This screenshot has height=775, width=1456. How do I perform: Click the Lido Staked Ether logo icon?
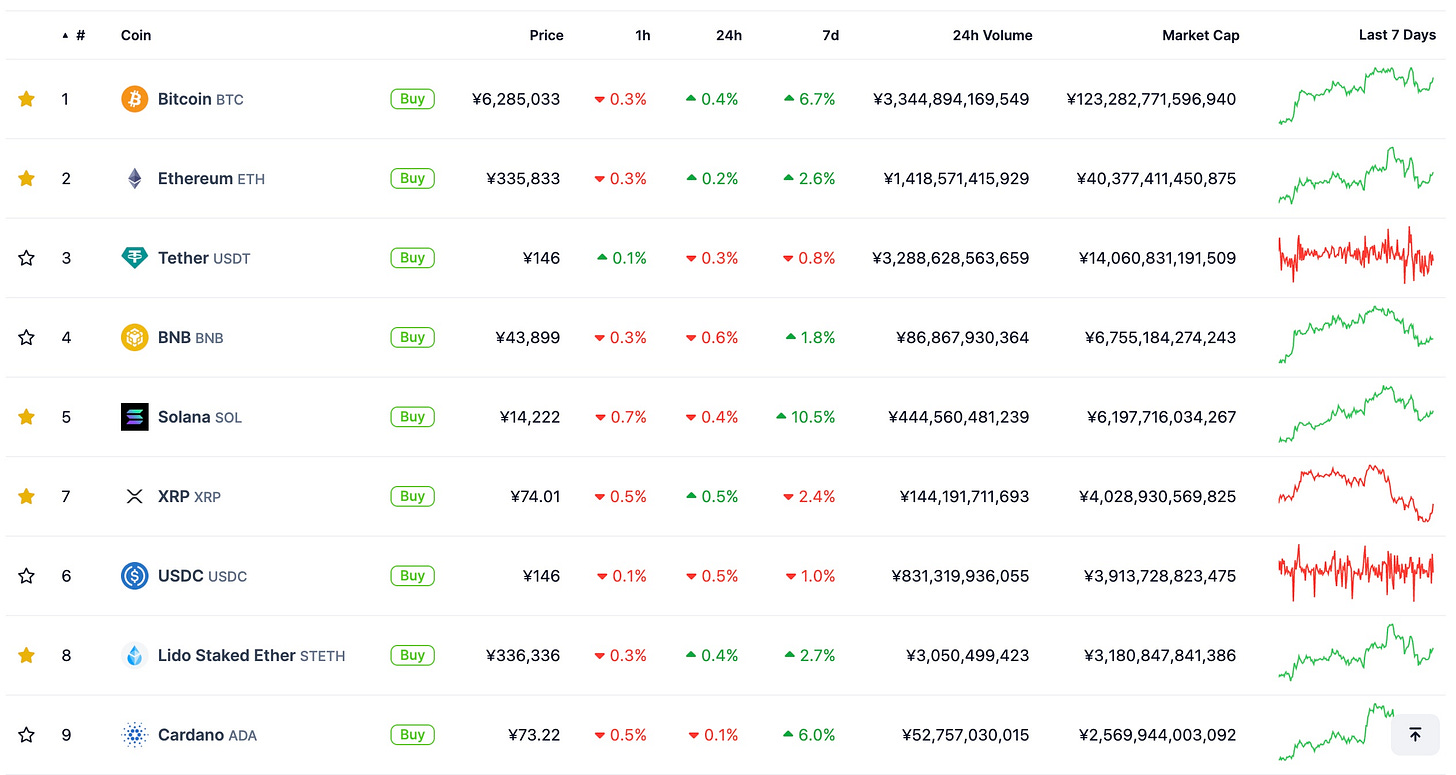point(134,655)
